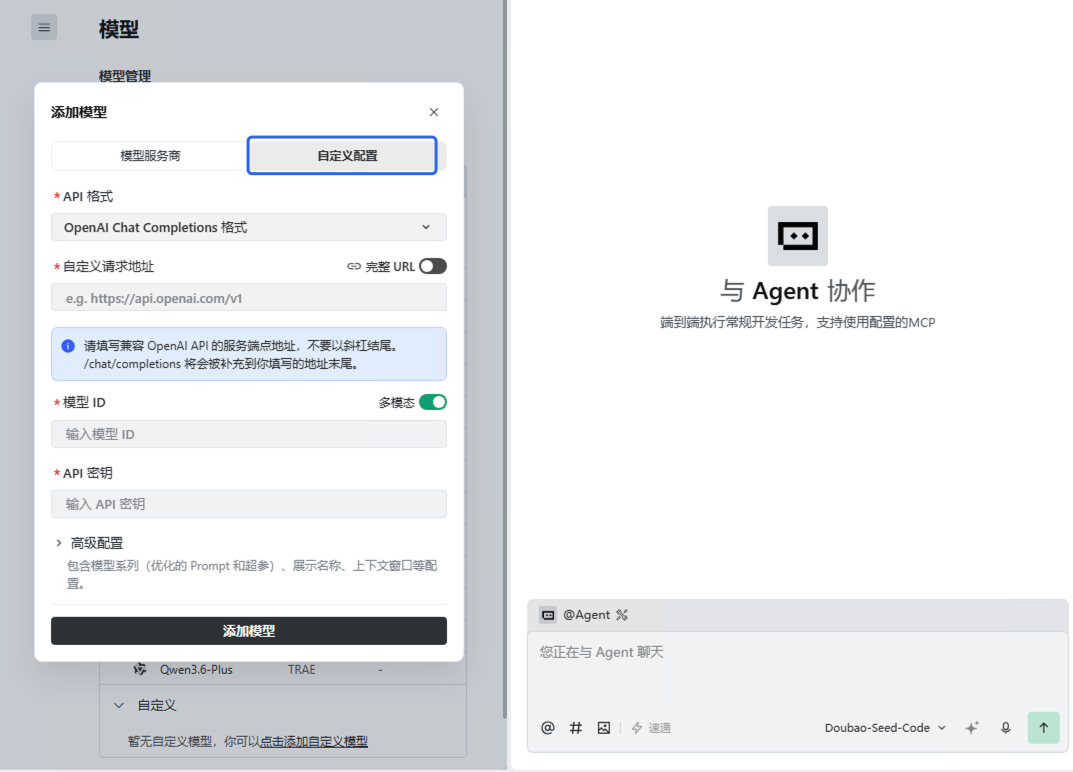
Task: Click the TRAE cell in Qwen3.6-Plus row
Action: [x=302, y=670]
